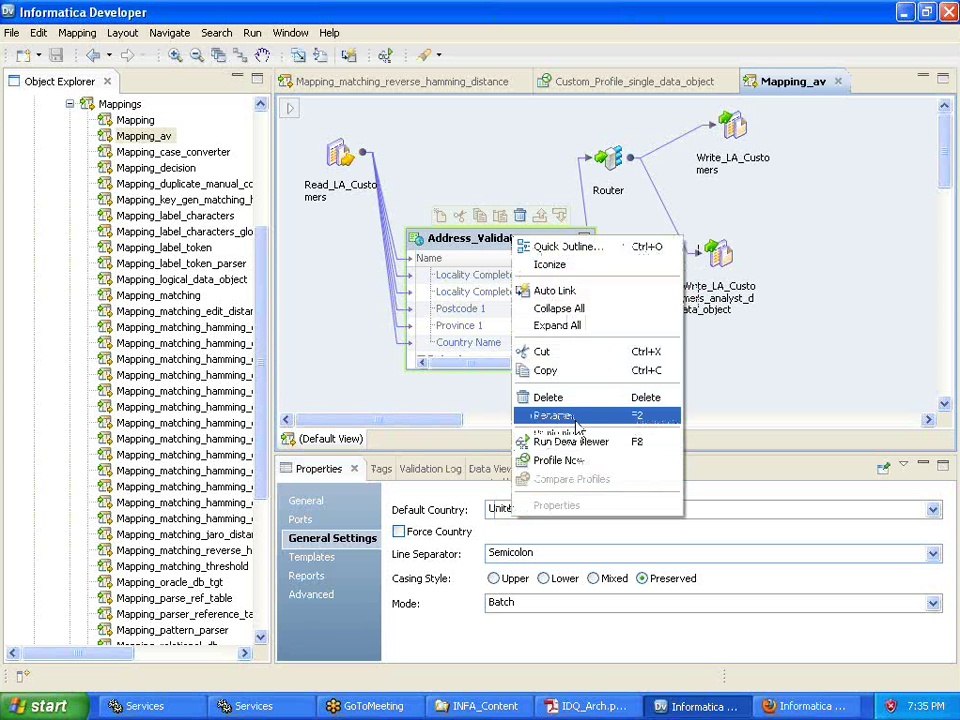Click the Read_LA_Customers source icon
This screenshot has height=720, width=960.
[340, 152]
